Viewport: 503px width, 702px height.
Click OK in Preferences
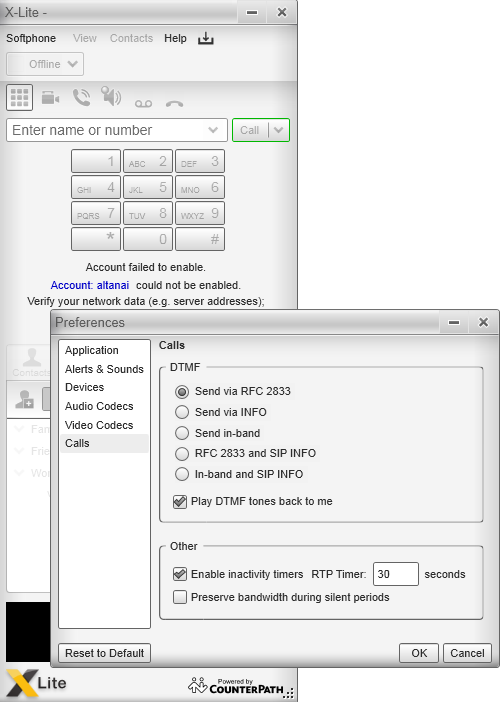point(419,653)
